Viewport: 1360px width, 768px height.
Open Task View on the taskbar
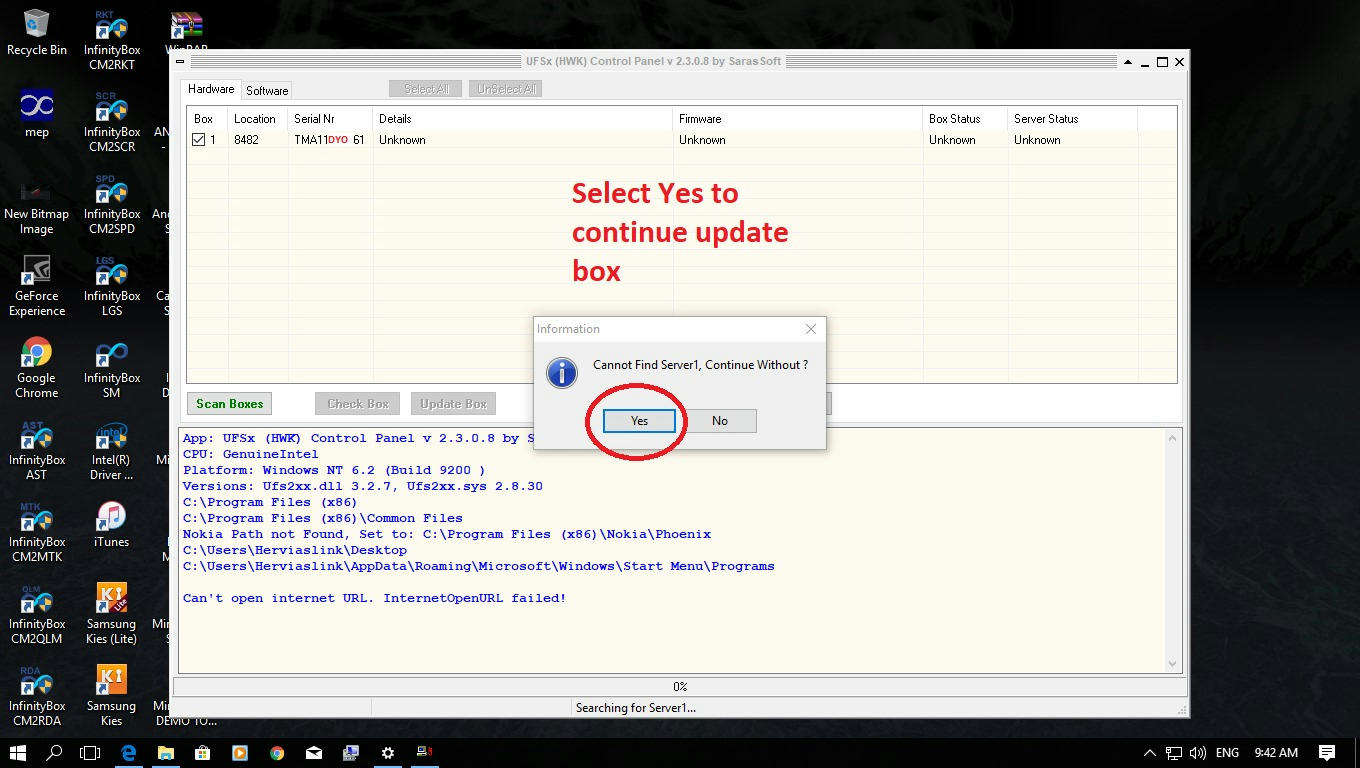90,753
